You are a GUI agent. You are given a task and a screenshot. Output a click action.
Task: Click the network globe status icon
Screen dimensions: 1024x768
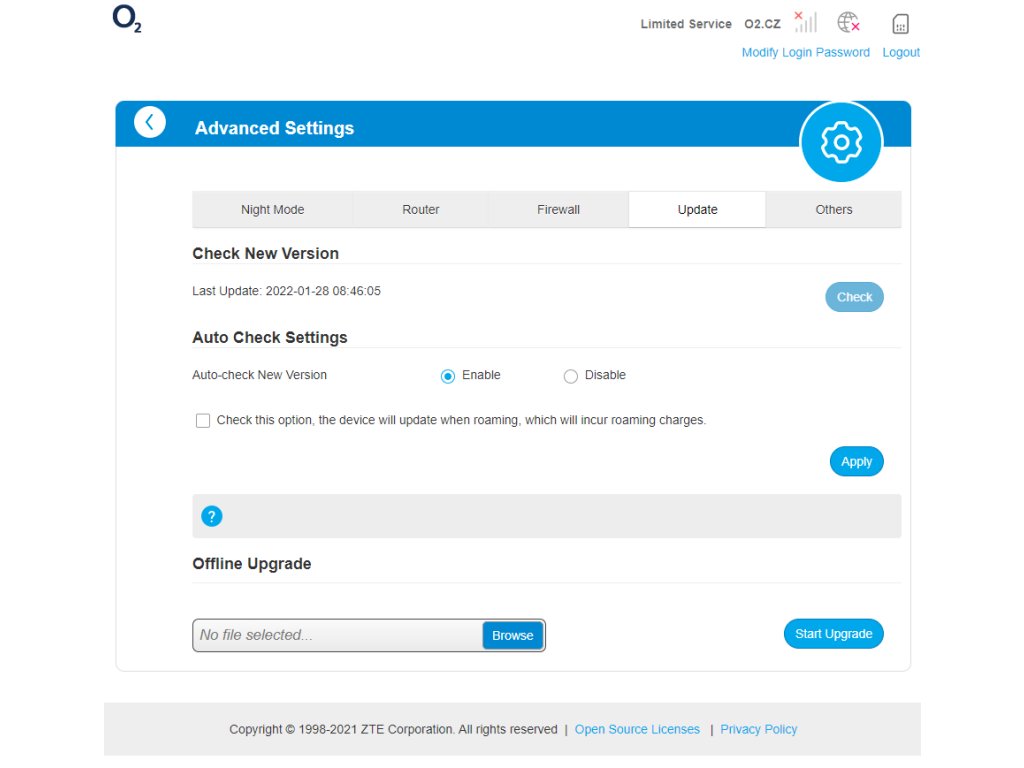(x=848, y=22)
